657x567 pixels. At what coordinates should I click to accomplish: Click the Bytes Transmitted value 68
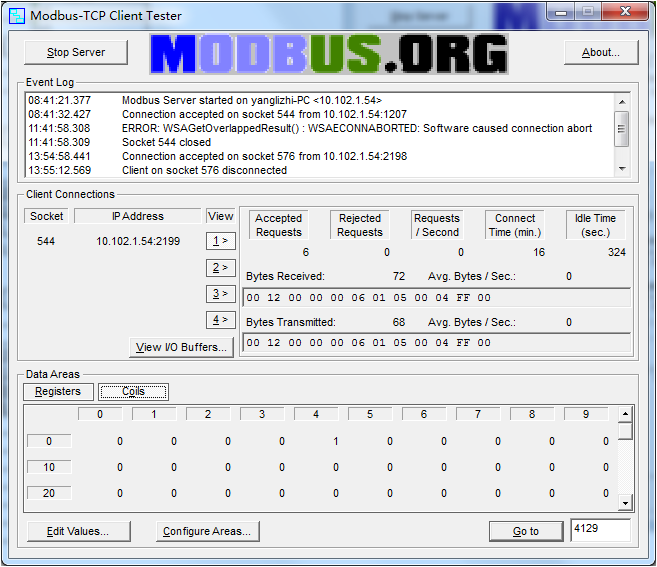click(x=399, y=322)
